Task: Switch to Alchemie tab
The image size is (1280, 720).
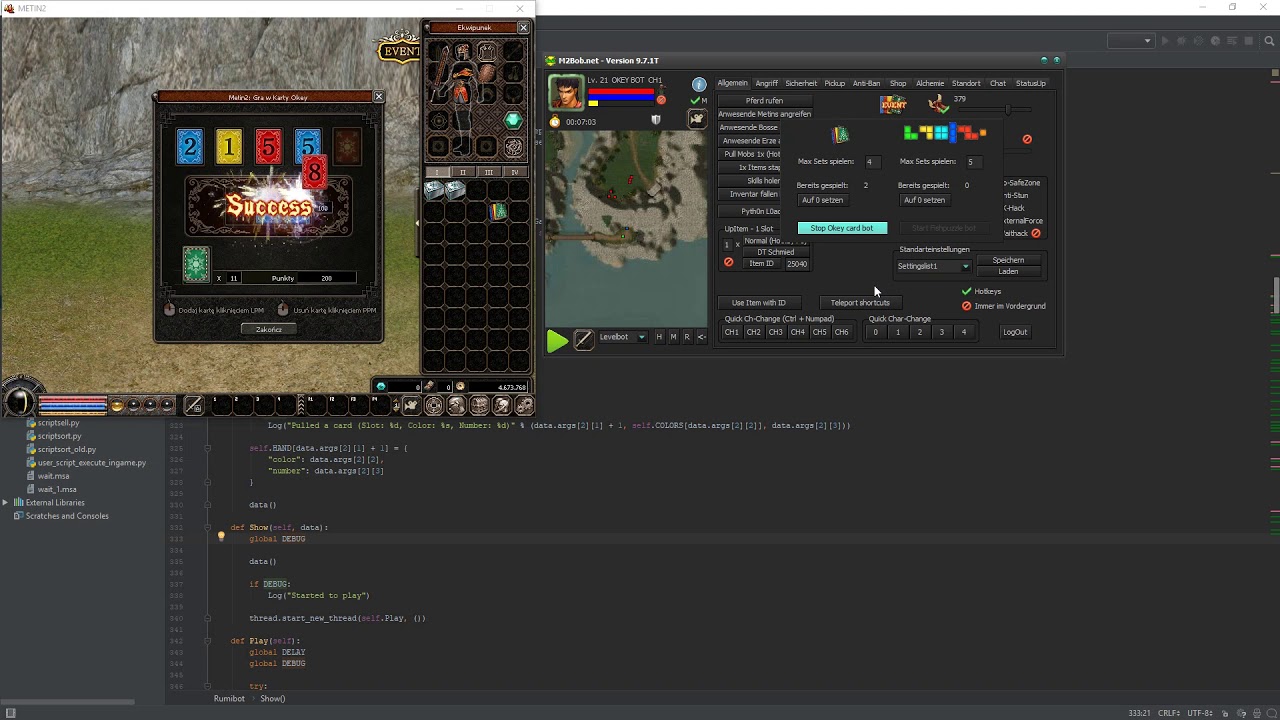Action: 930,83
